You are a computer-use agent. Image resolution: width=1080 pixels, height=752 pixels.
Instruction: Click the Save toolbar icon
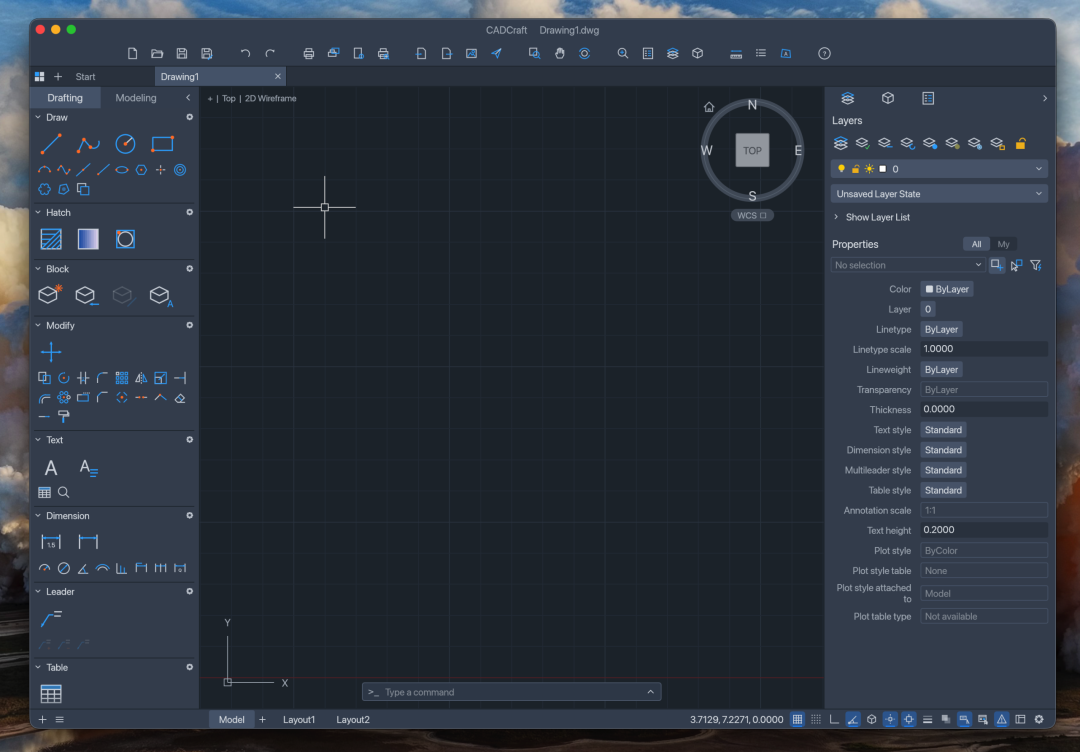pos(182,54)
